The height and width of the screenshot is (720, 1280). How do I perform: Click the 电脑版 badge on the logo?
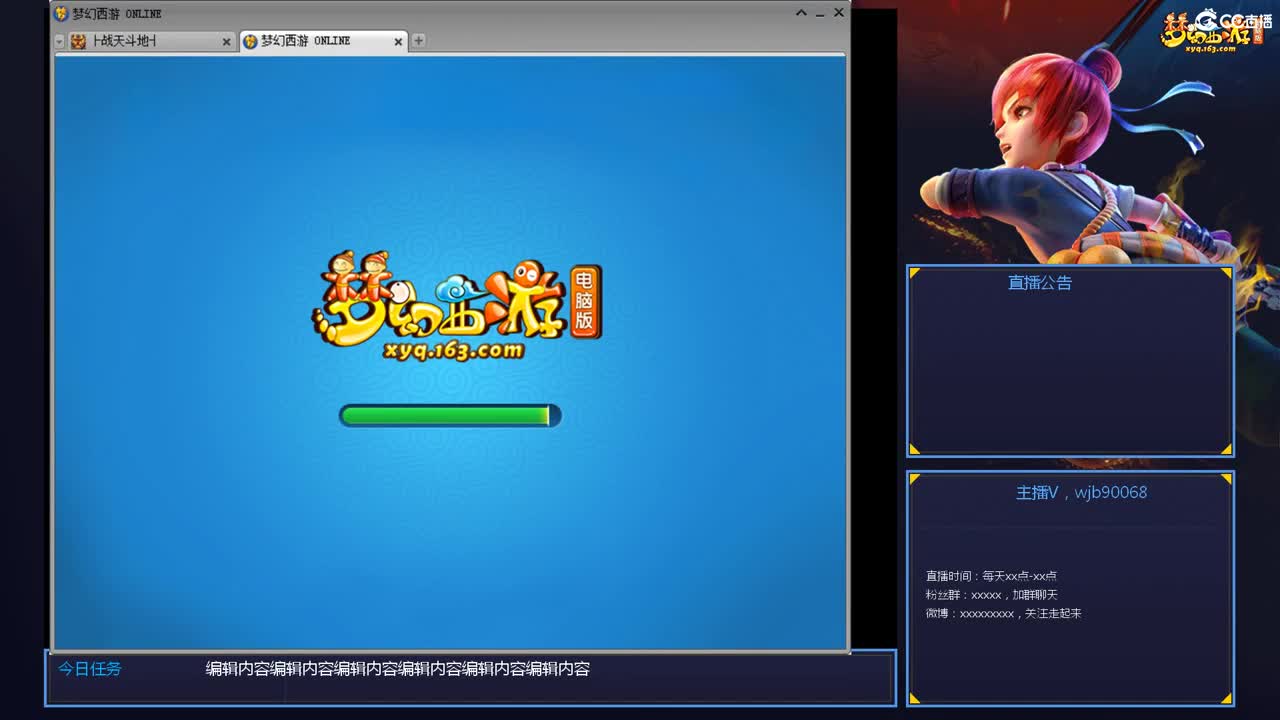(x=585, y=301)
